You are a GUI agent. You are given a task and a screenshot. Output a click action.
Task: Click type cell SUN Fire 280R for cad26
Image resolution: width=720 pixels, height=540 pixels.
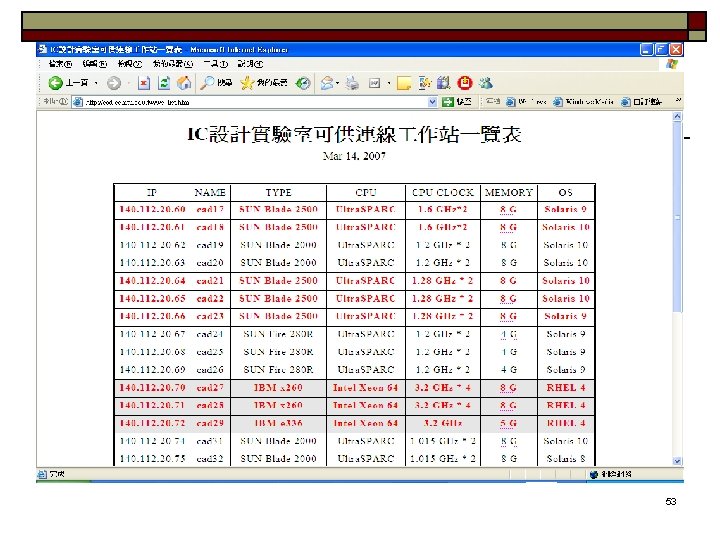(278, 370)
